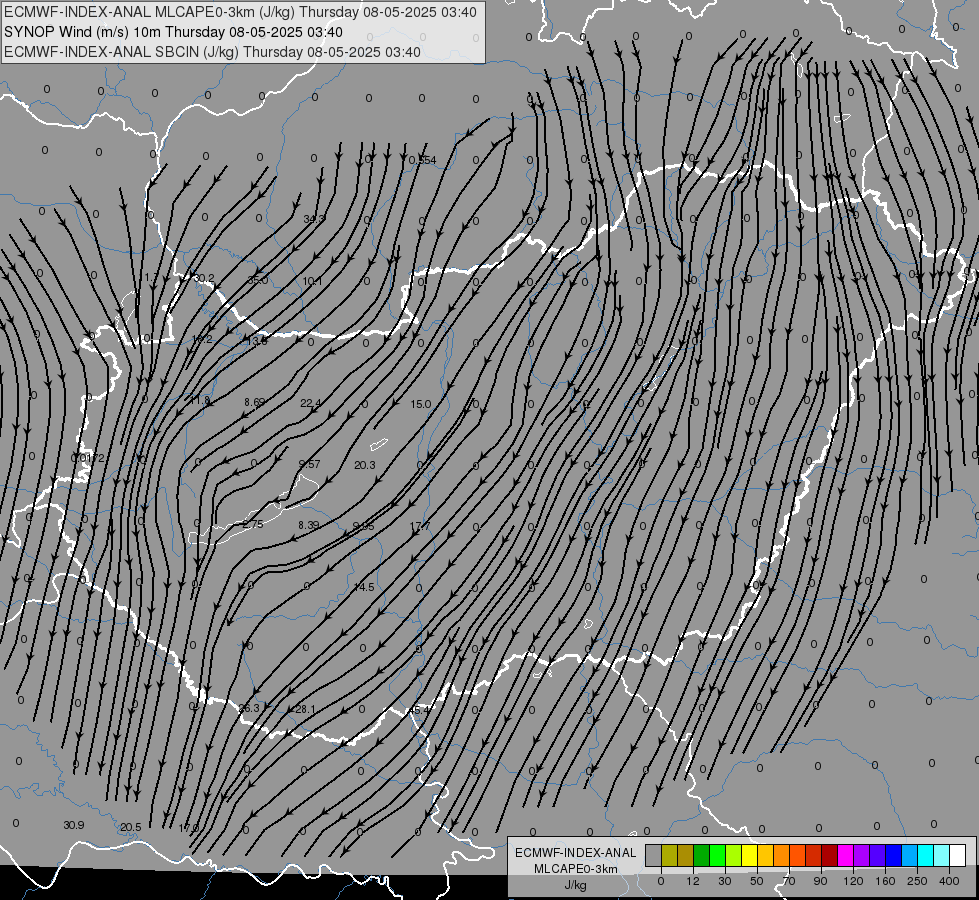Click the map value 11.8
Viewport: 979px width, 900px height.
pos(200,400)
